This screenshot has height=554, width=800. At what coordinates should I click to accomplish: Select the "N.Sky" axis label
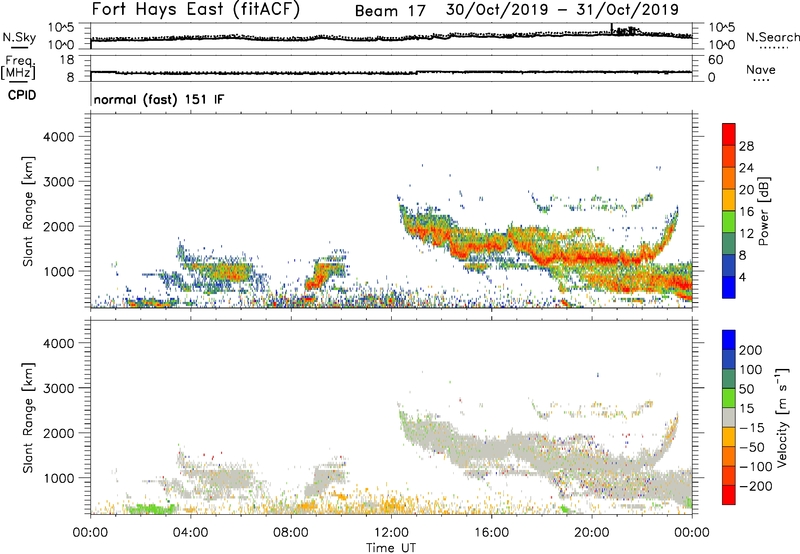click(19, 37)
